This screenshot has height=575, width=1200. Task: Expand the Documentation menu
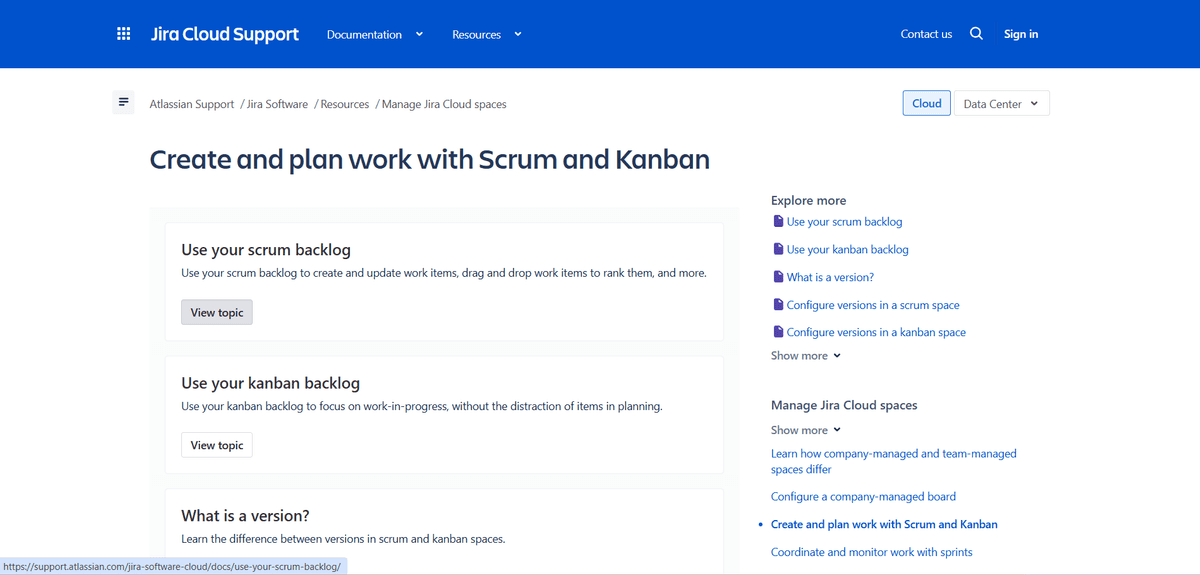[x=375, y=34]
